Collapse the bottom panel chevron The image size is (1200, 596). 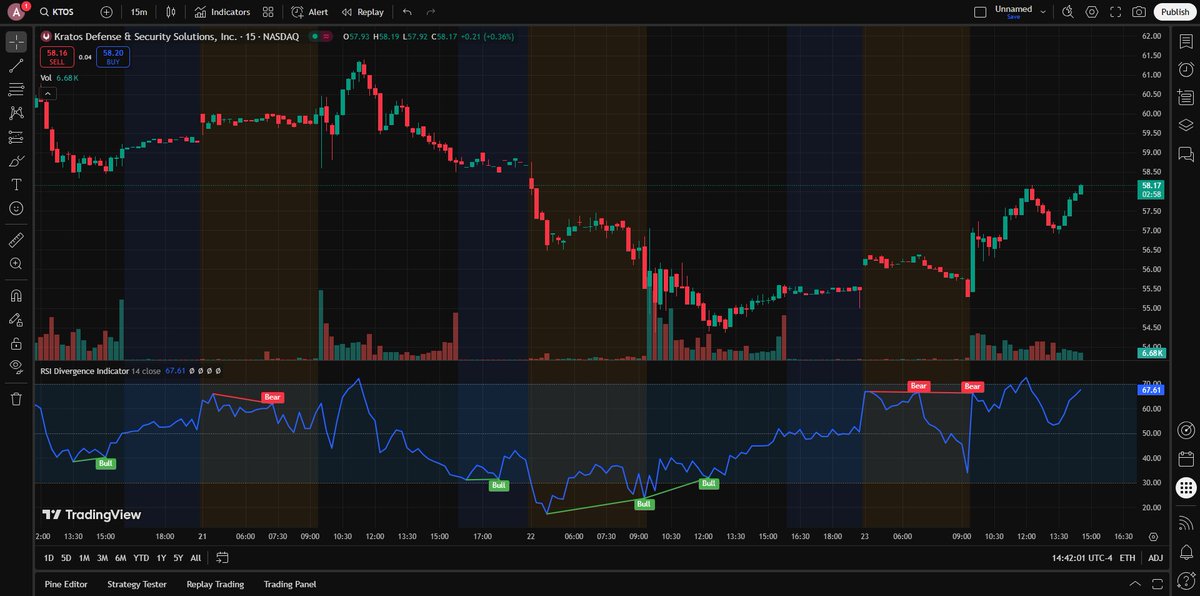click(1134, 584)
